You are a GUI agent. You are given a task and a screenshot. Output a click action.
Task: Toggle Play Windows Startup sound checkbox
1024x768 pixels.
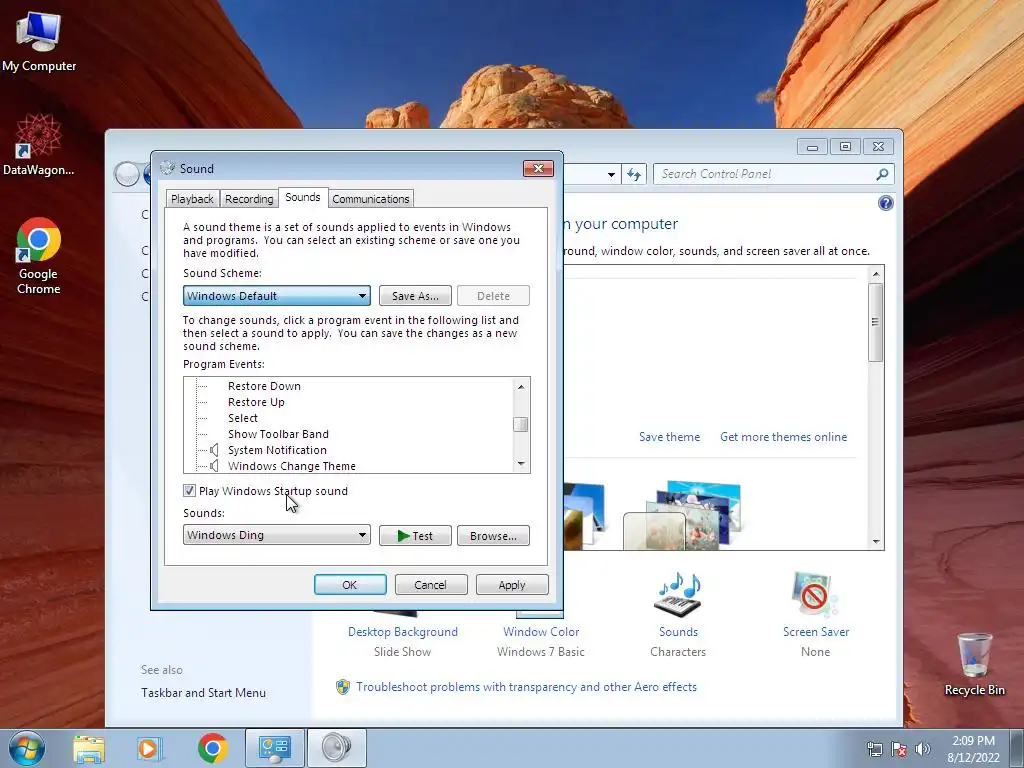point(189,490)
